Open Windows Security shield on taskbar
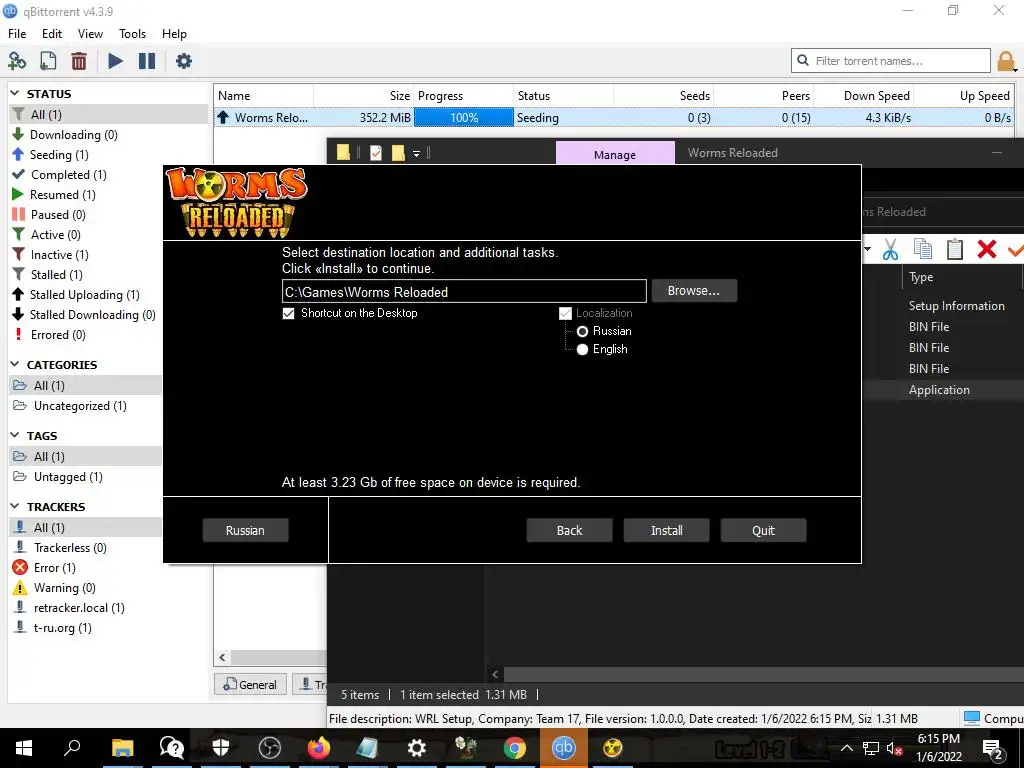This screenshot has height=768, width=1024. click(x=221, y=748)
